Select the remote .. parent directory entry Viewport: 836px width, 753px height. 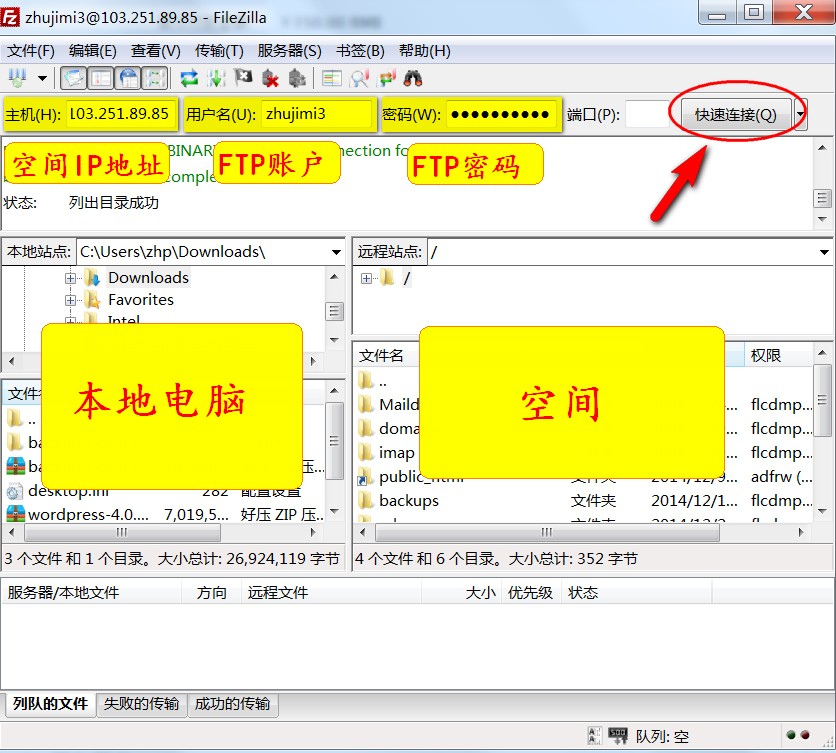click(x=383, y=381)
